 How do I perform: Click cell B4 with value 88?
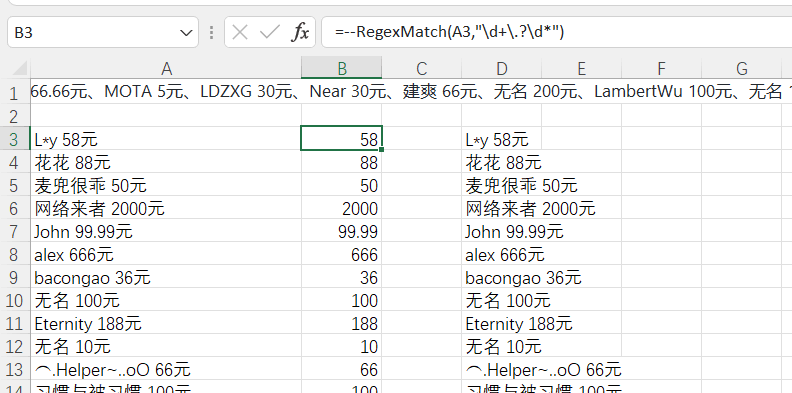point(341,162)
